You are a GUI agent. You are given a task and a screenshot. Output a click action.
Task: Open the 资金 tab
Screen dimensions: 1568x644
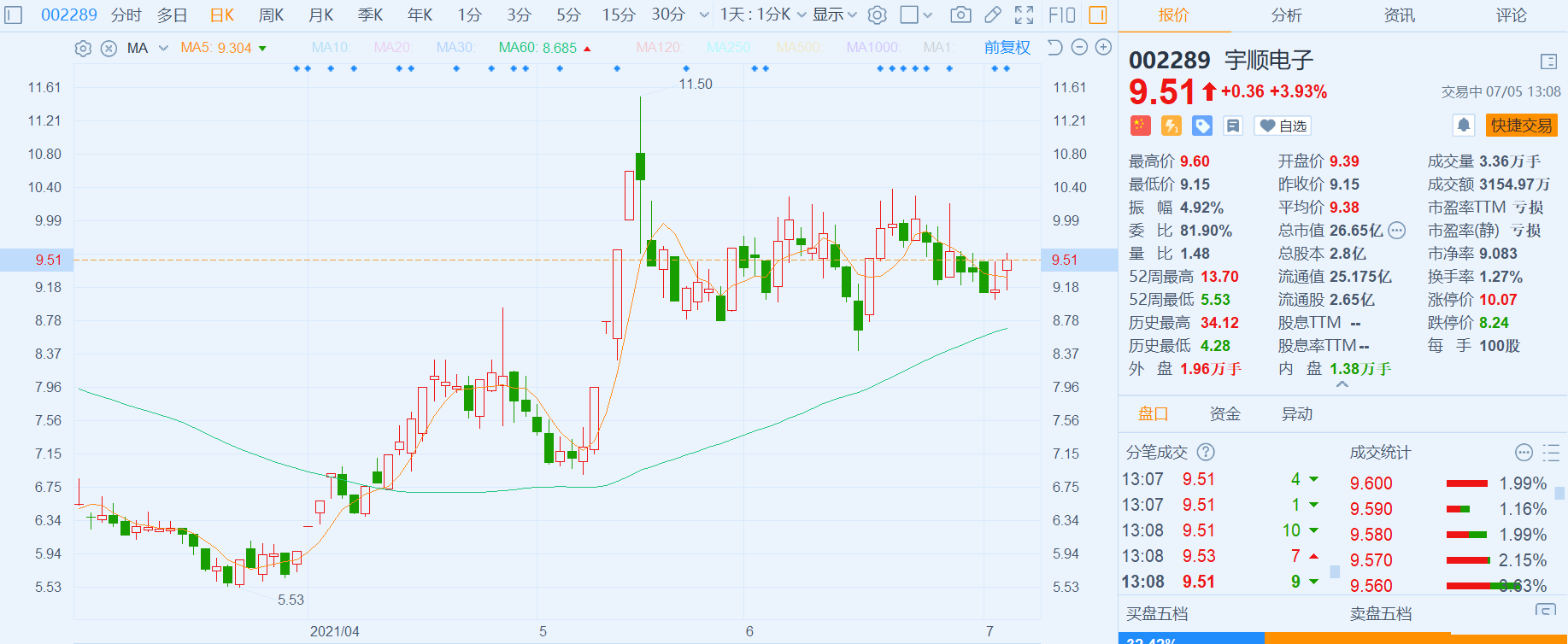tap(1224, 414)
